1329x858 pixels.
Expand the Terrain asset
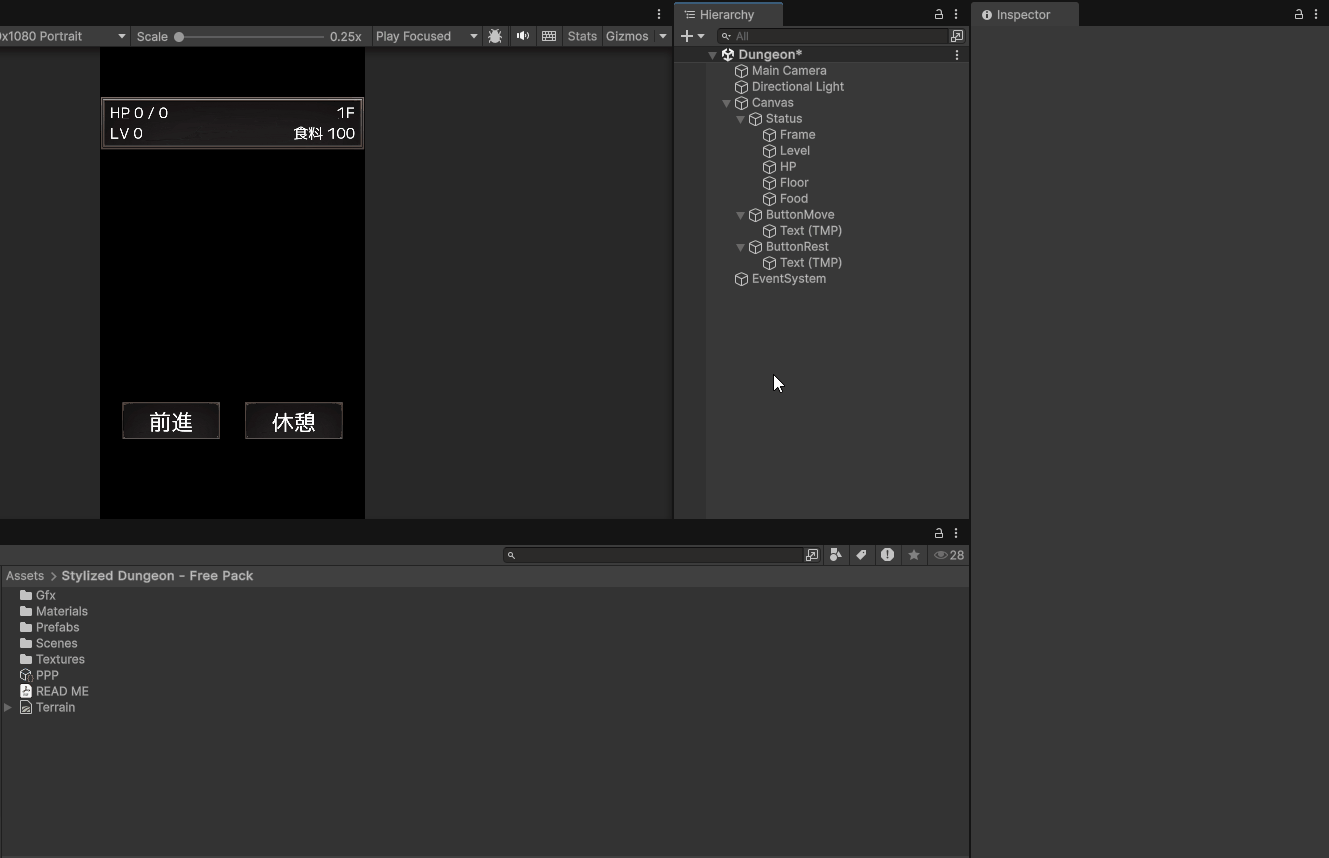tap(8, 707)
